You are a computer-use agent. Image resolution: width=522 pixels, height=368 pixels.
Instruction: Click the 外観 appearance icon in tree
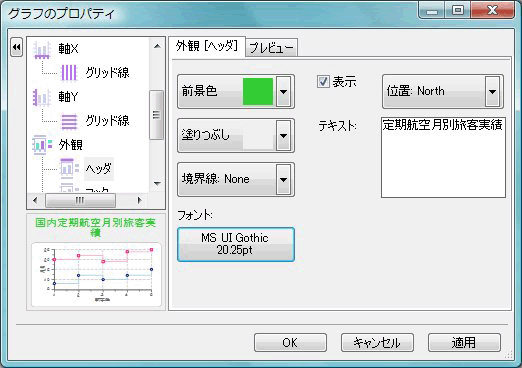(42, 145)
